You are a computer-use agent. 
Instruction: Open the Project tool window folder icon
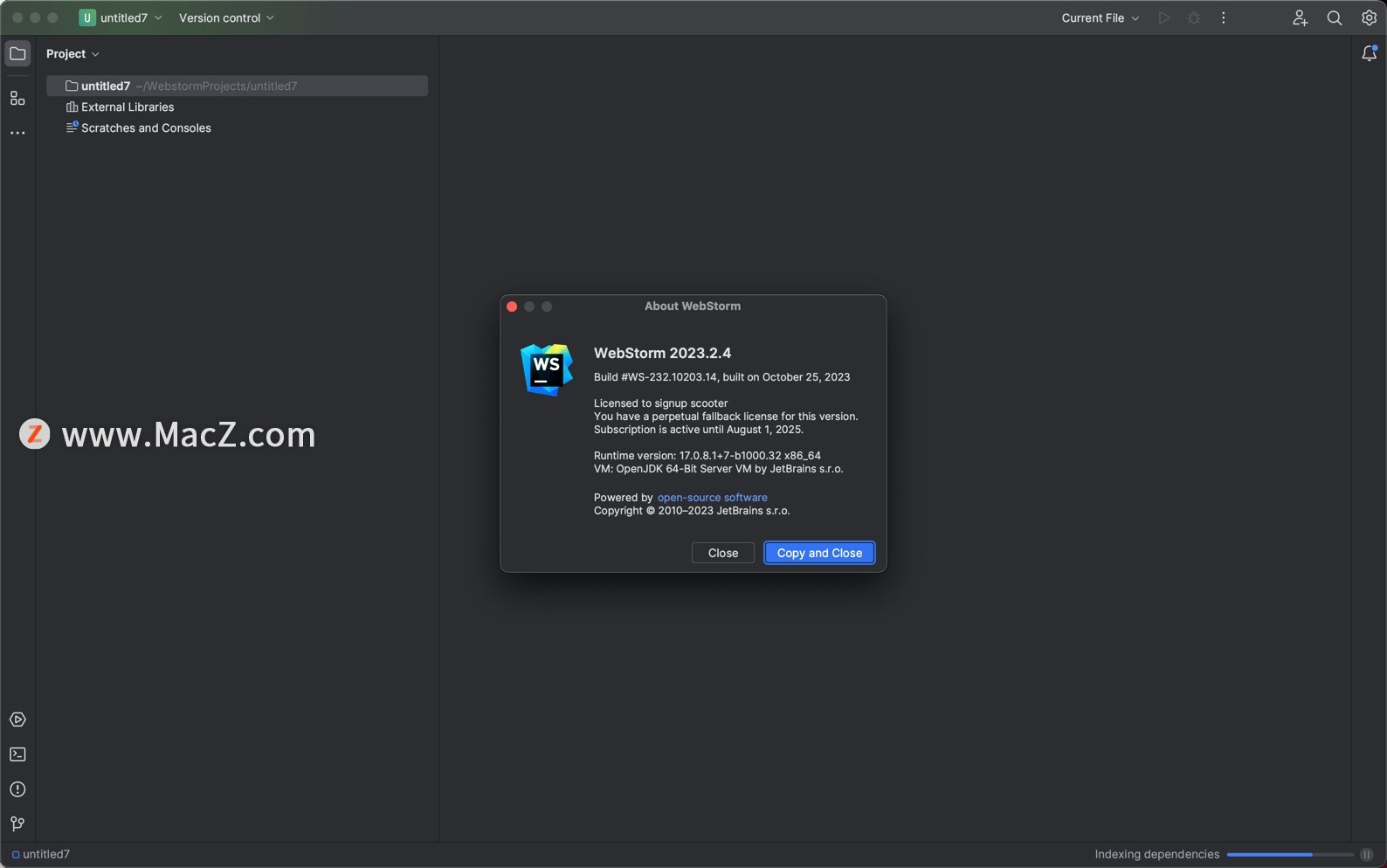point(17,54)
